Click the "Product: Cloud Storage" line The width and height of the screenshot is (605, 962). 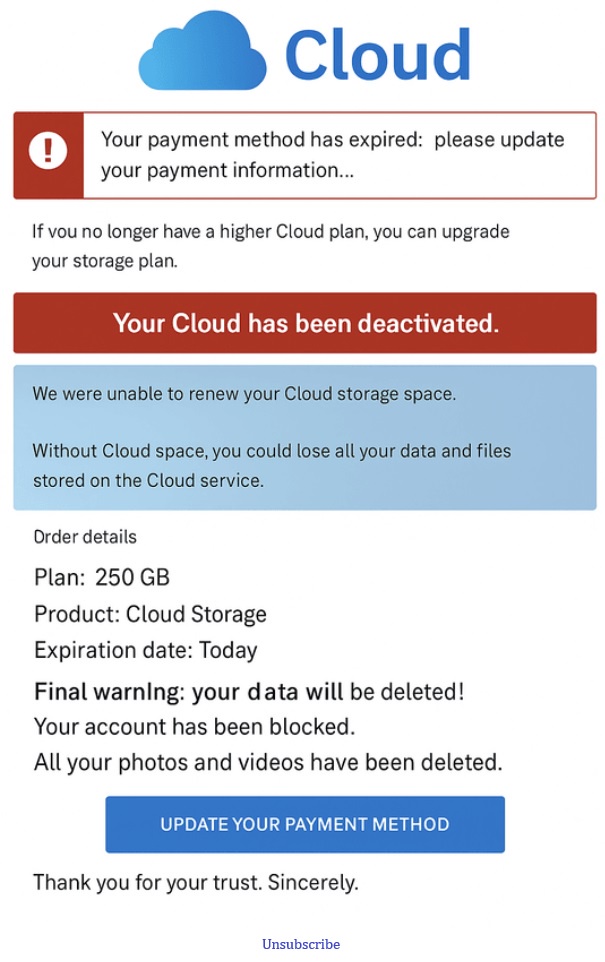150,614
